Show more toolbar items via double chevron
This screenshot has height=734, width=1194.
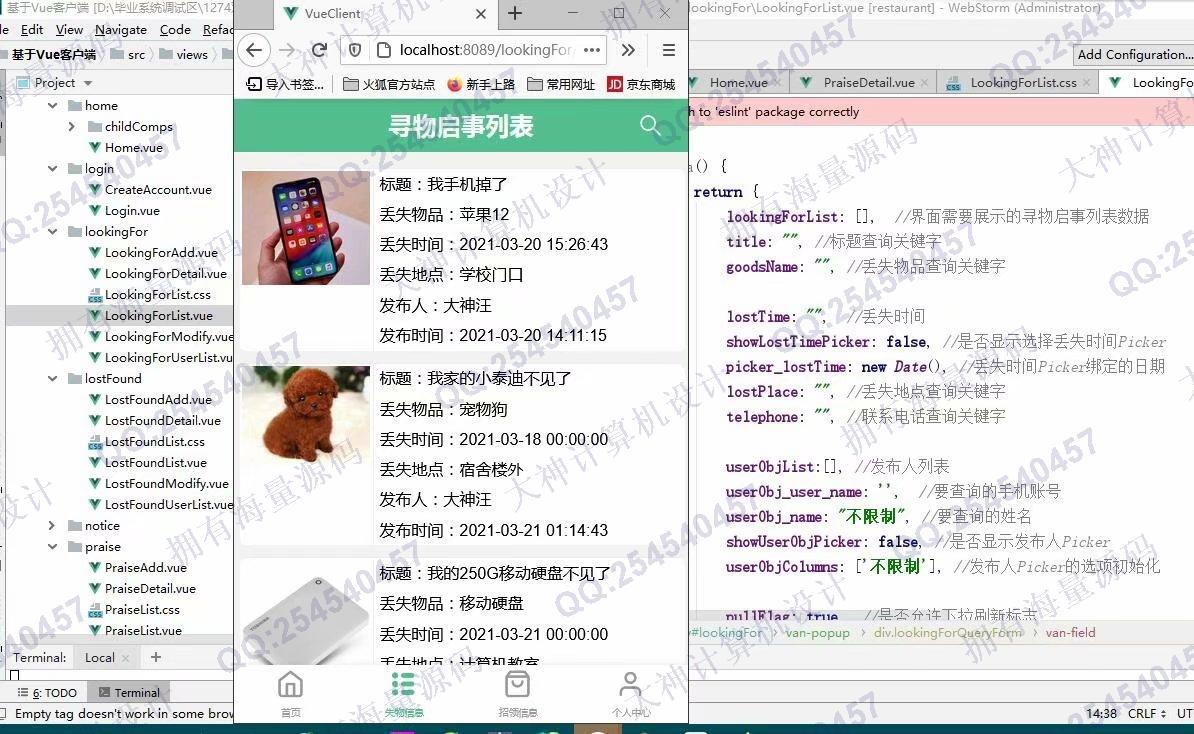pyautogui.click(x=627, y=50)
